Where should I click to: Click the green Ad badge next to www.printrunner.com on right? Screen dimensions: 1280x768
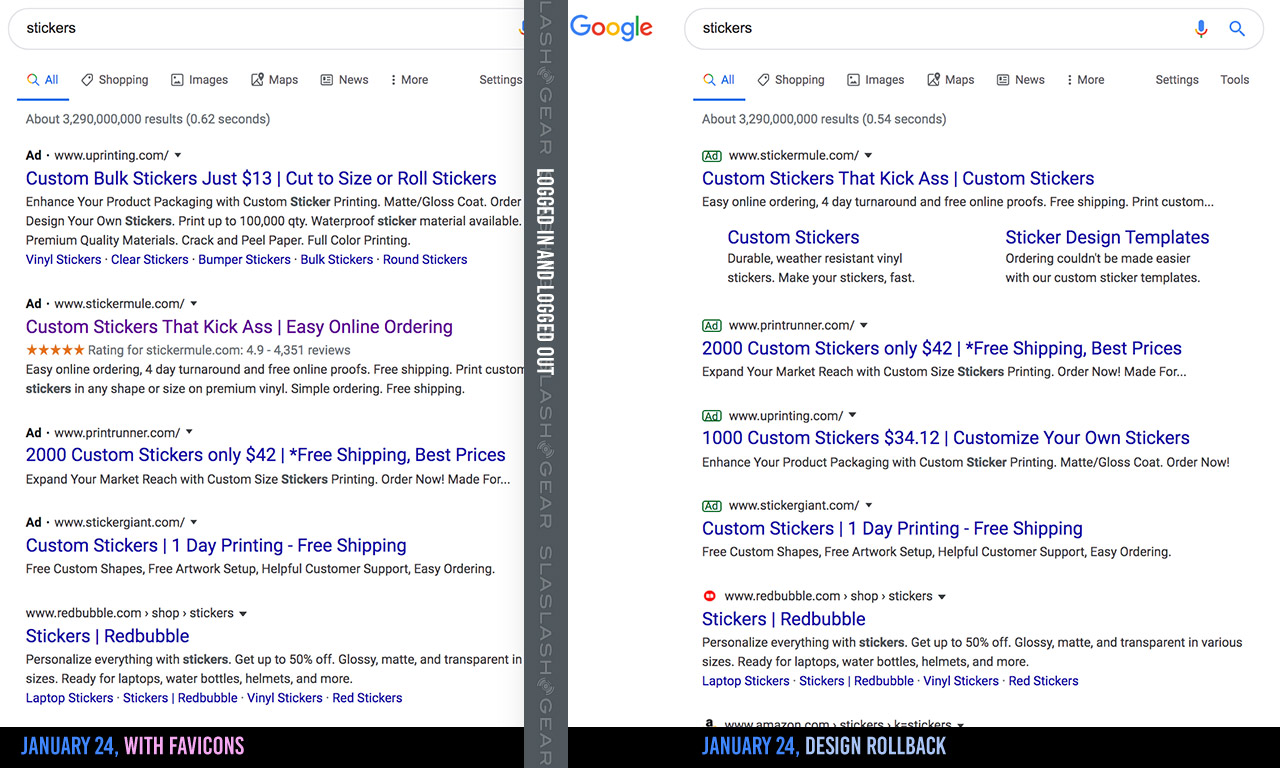coord(712,326)
